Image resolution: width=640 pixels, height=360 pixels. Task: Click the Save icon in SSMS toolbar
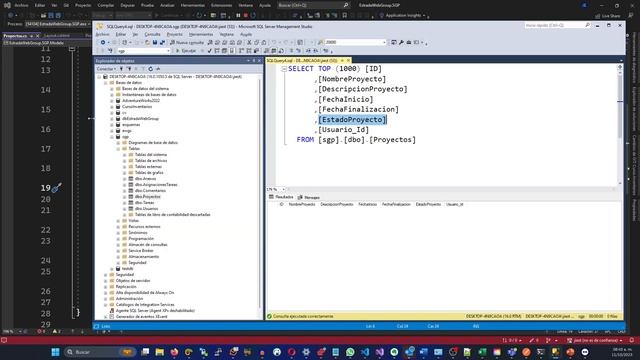coord(155,42)
